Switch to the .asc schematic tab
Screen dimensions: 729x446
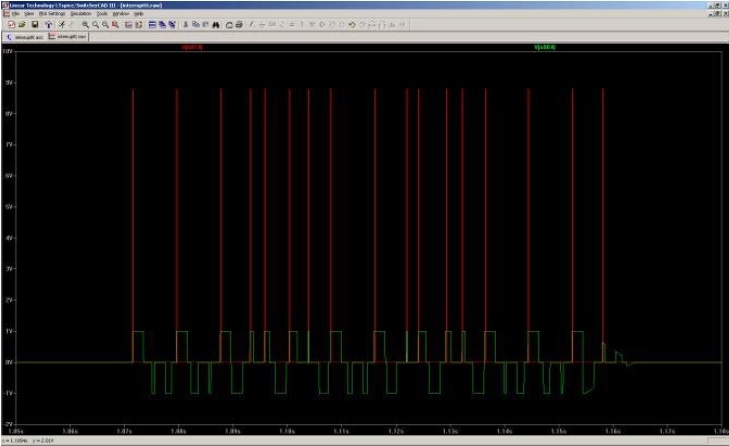[24, 37]
